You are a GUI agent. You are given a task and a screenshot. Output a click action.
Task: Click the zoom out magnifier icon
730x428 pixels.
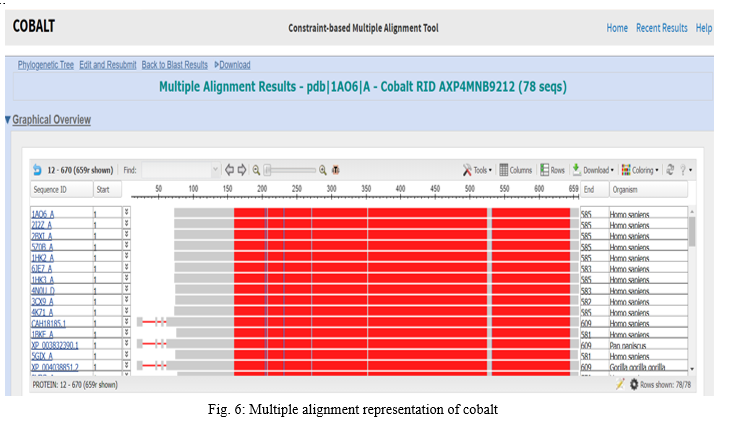point(256,170)
